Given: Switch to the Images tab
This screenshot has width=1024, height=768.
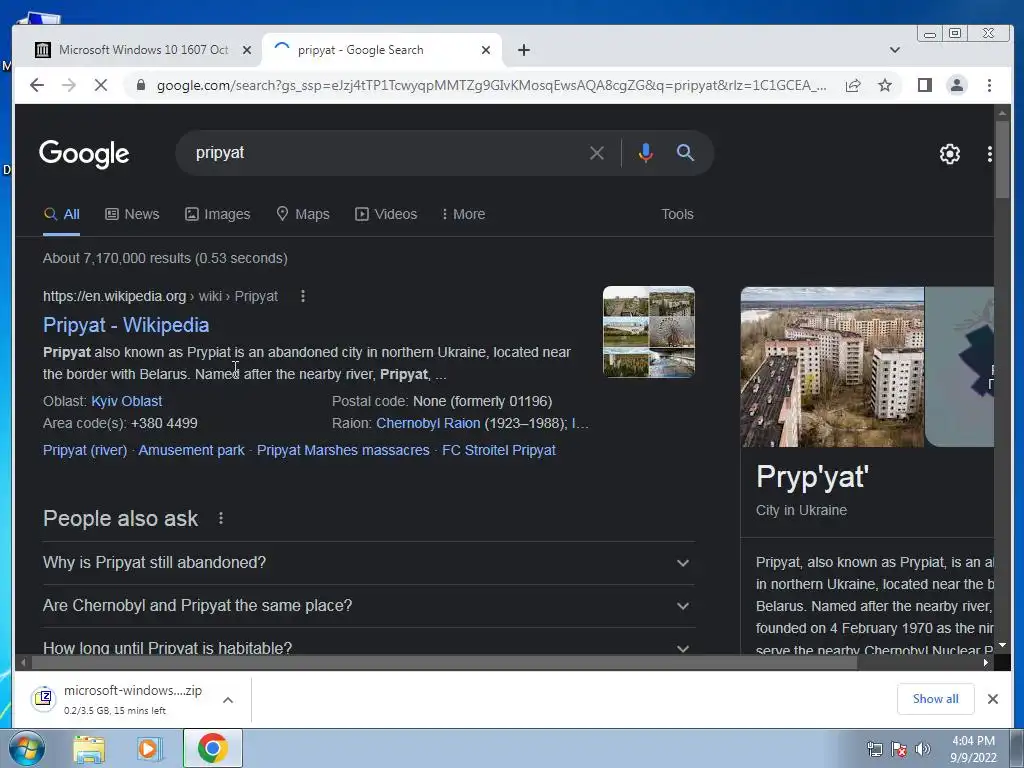Looking at the screenshot, I should [x=217, y=214].
